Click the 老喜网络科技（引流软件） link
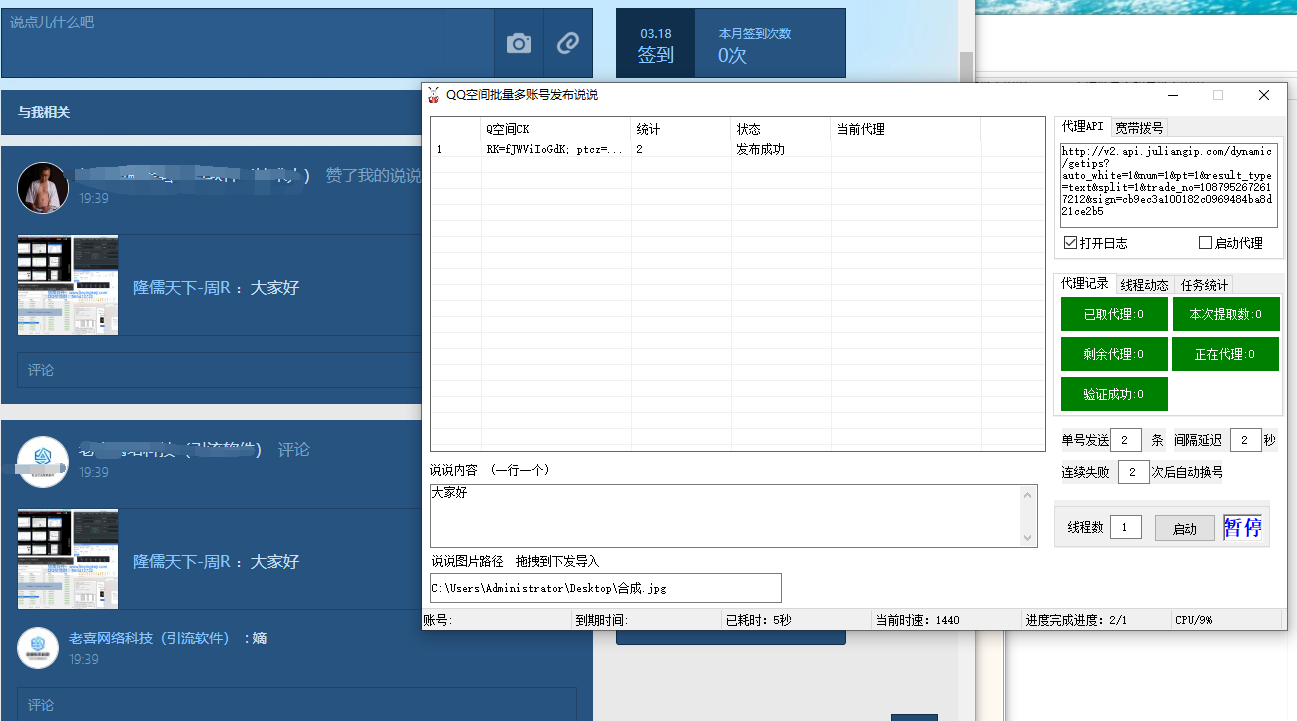 (x=149, y=638)
